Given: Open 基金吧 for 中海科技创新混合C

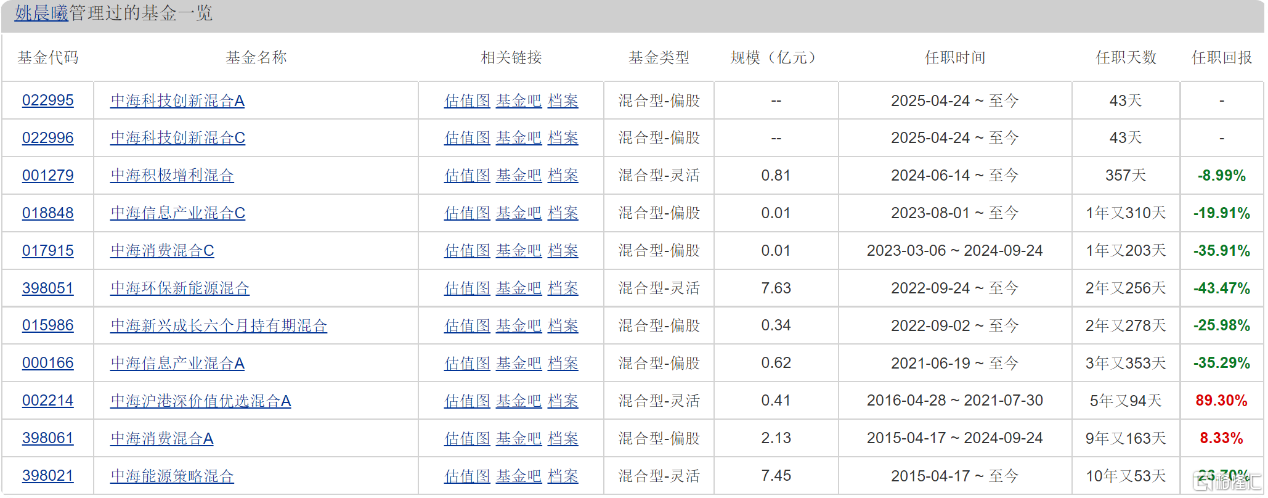Looking at the screenshot, I should (x=519, y=138).
